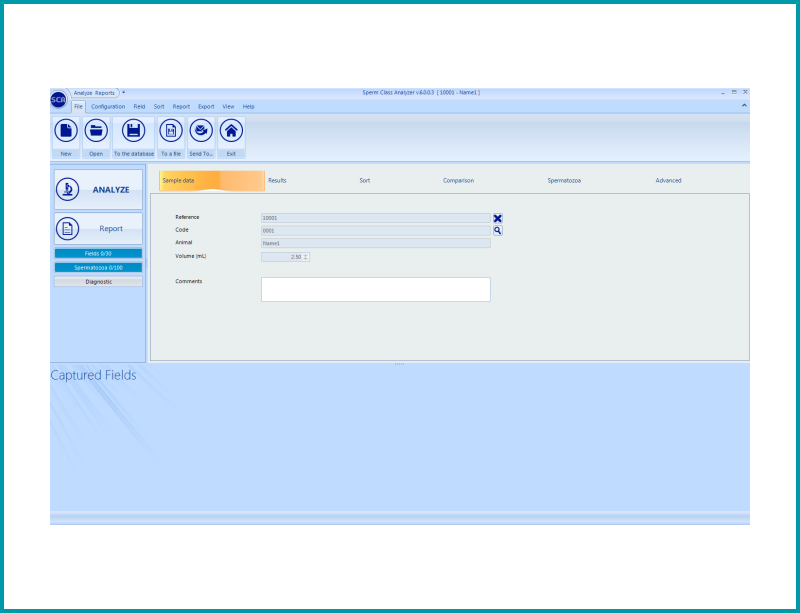Screen dimensions: 800x613
Task: Switch to the Advanced tab
Action: pyautogui.click(x=668, y=181)
